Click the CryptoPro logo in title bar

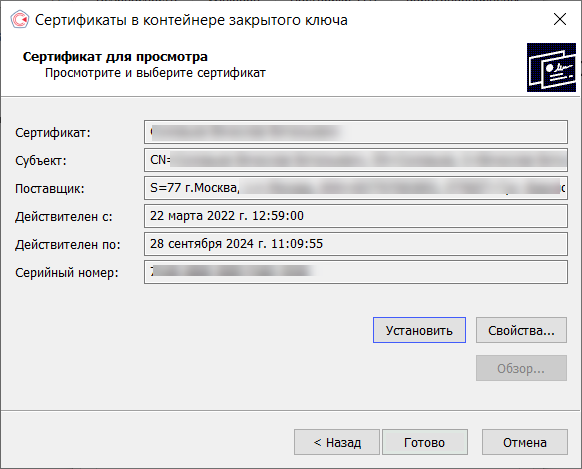point(19,19)
